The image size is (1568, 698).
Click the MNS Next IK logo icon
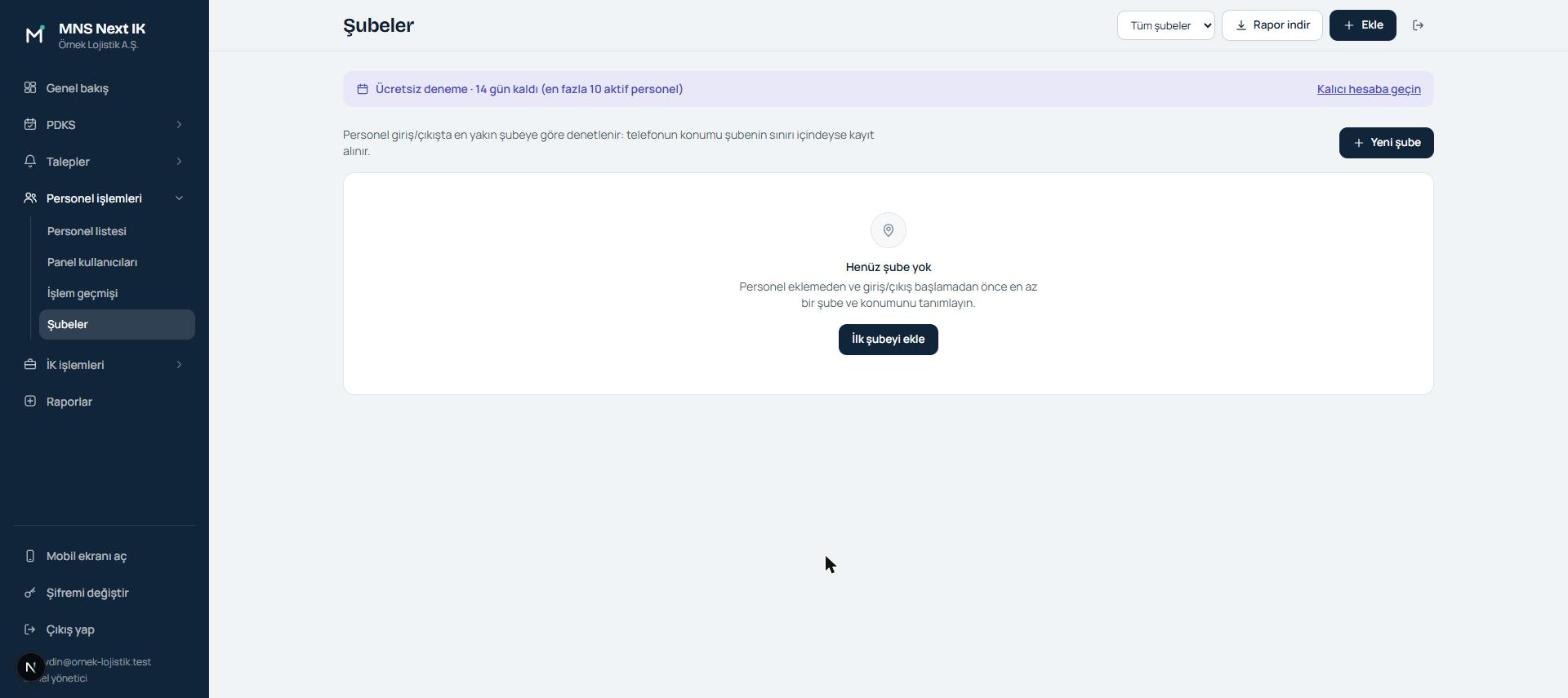(35, 35)
